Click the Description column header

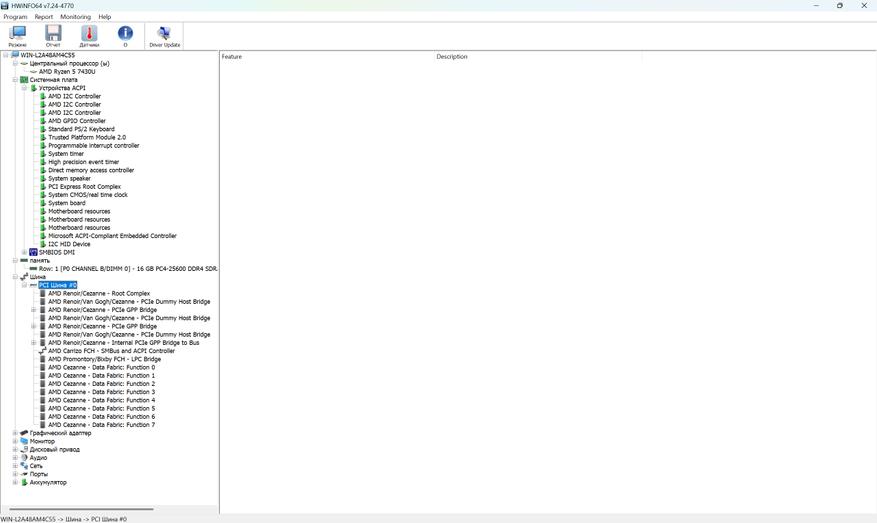[x=539, y=56]
